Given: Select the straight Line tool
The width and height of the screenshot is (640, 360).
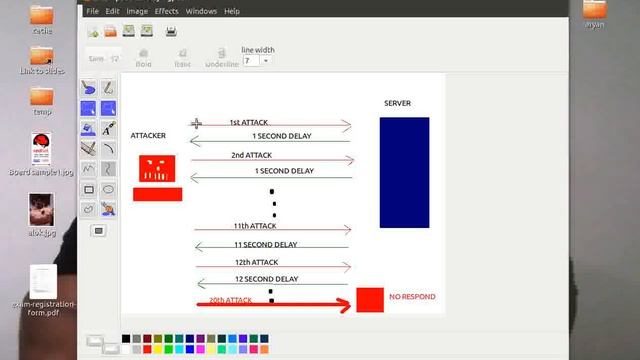Looking at the screenshot, I should pos(88,149).
